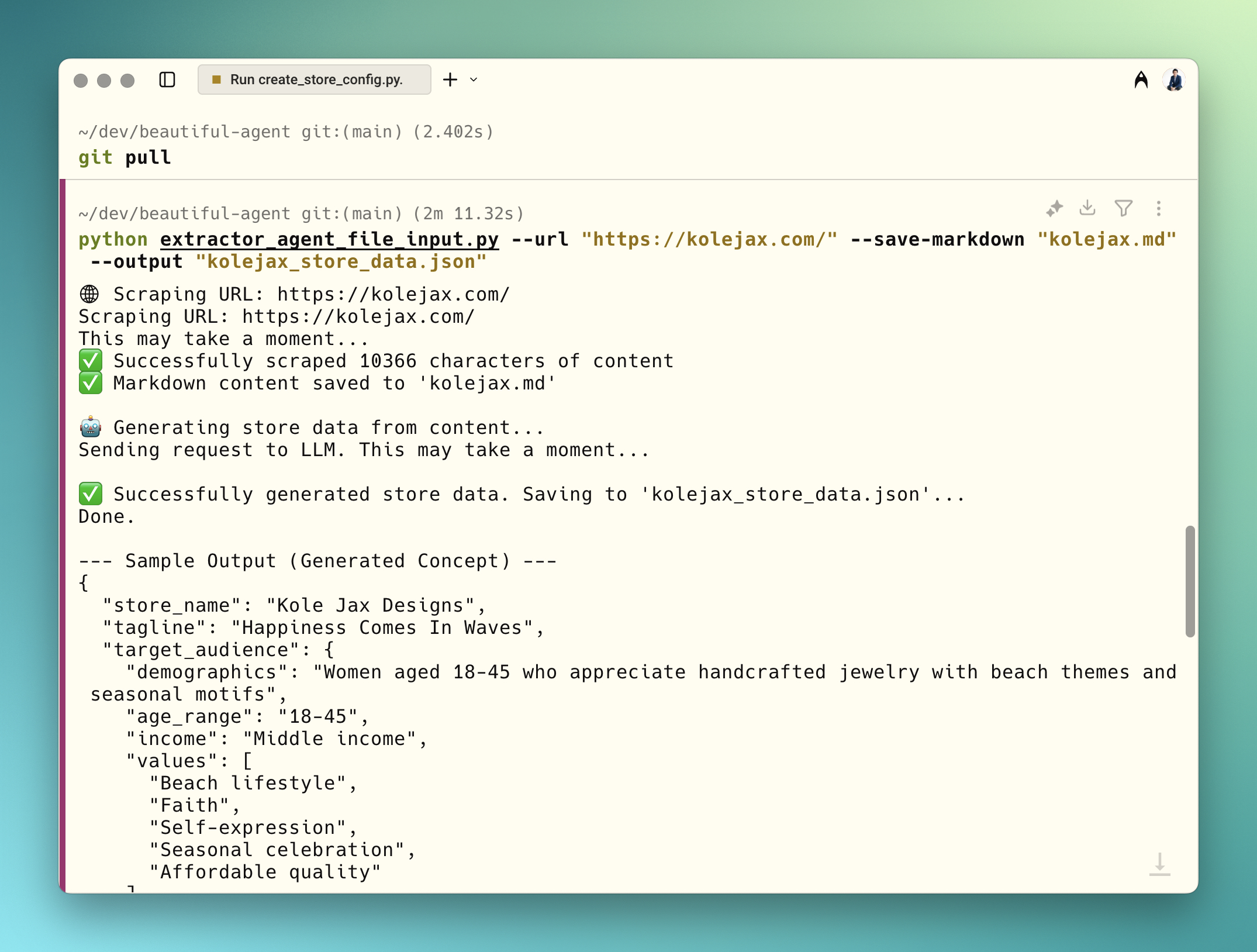
Task: Jump to bottom of block output arrow
Action: 1159,864
